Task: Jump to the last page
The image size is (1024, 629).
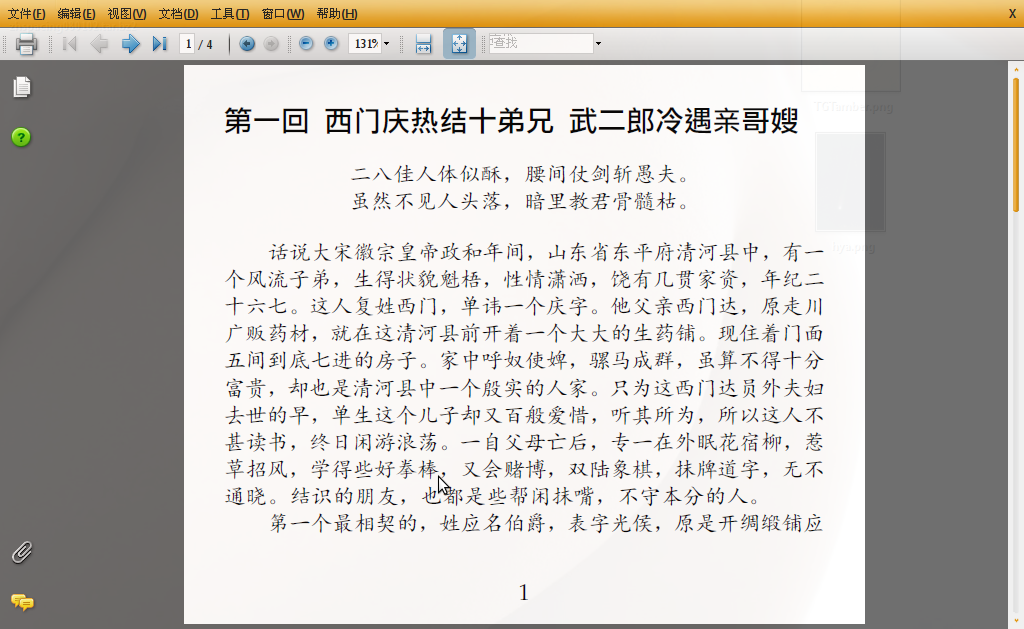Action: pos(160,44)
